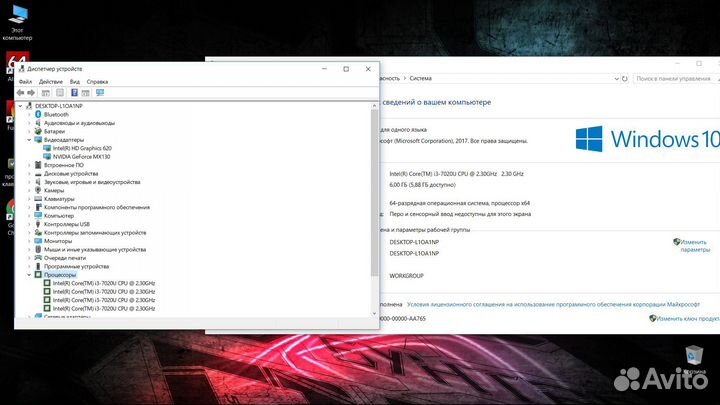The height and width of the screenshot is (405, 720).
Task: Click the Камеры camera icon
Action: coord(38,190)
